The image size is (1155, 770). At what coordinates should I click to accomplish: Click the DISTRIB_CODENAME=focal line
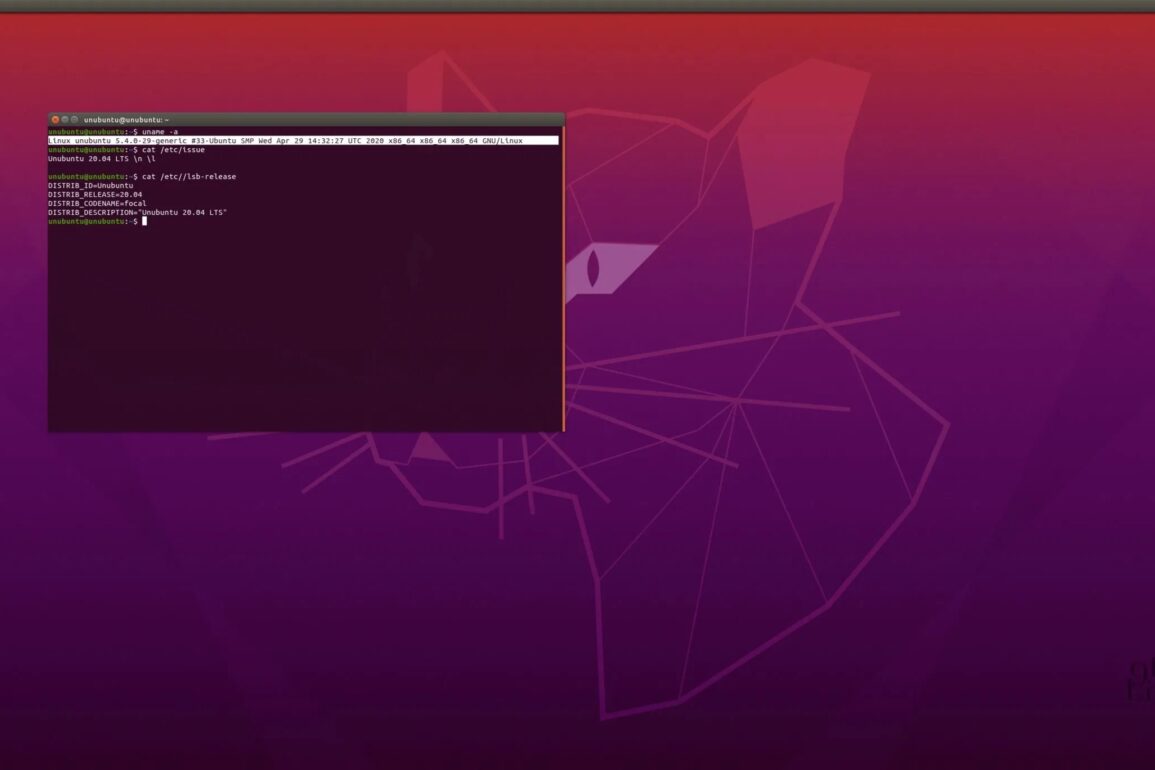tap(97, 204)
